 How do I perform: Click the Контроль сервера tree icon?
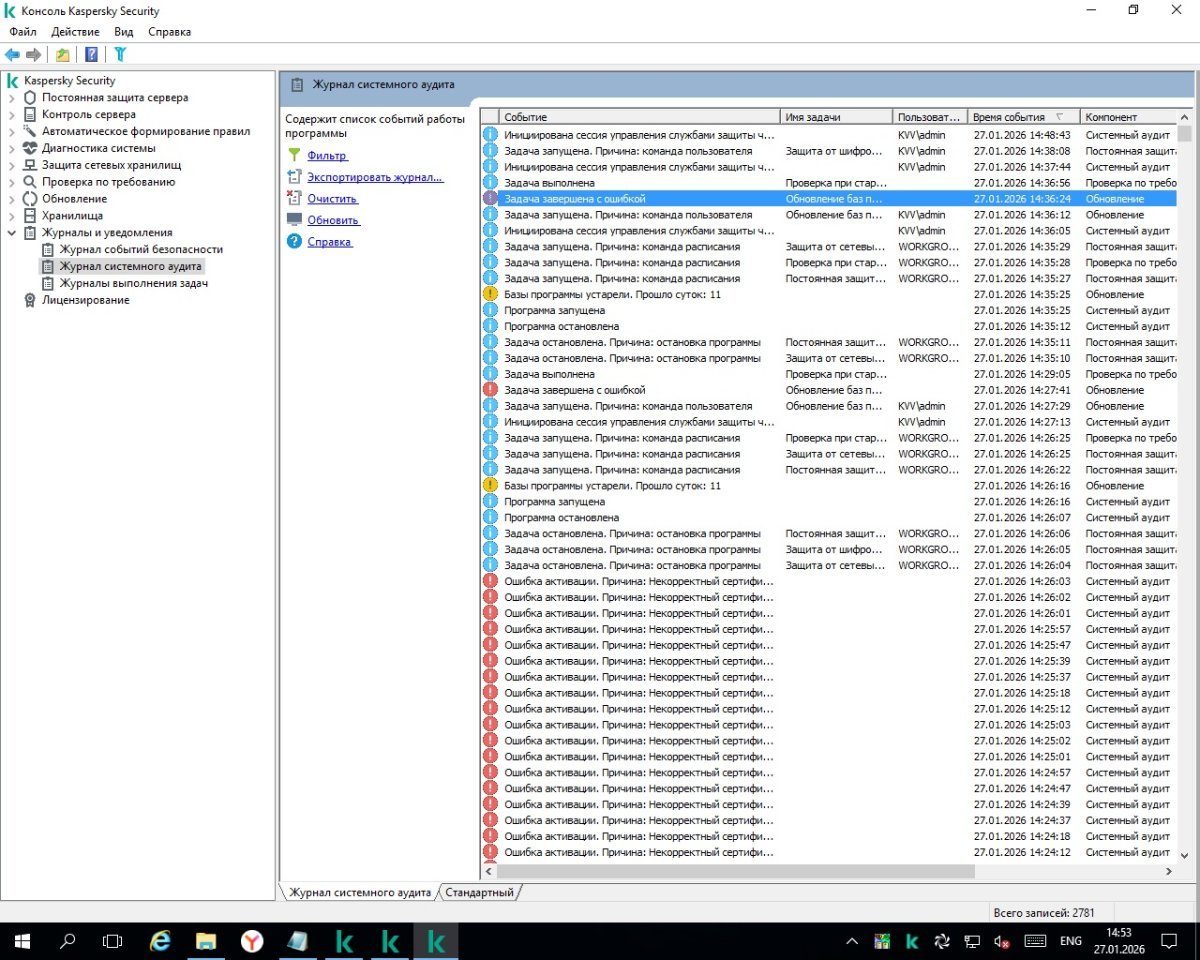[30, 115]
